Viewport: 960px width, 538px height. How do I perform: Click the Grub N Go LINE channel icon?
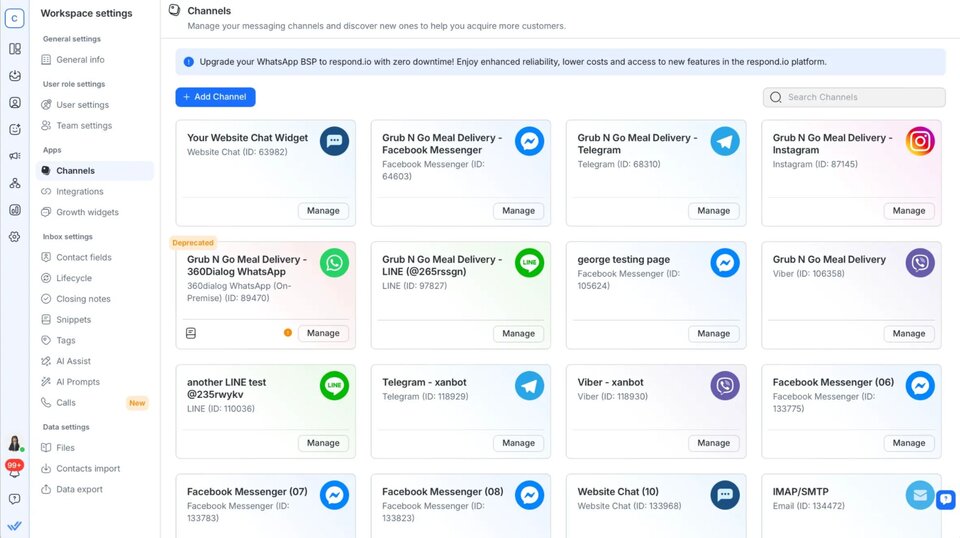click(530, 263)
